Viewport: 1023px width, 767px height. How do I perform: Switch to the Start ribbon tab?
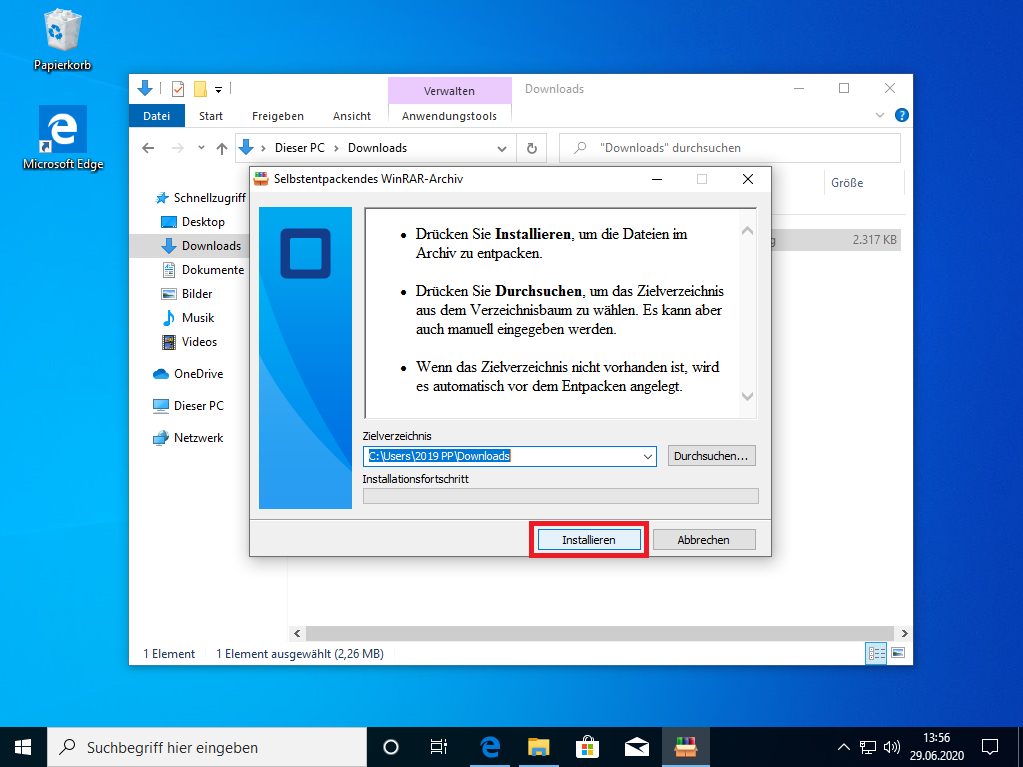(x=211, y=115)
